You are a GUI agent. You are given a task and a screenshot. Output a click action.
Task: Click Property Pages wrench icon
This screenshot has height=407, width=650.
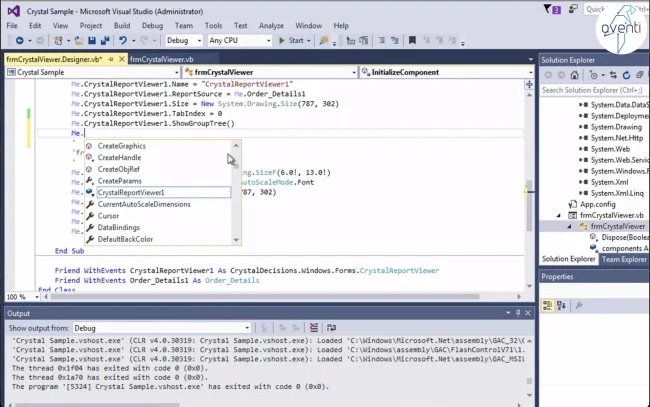tap(579, 306)
